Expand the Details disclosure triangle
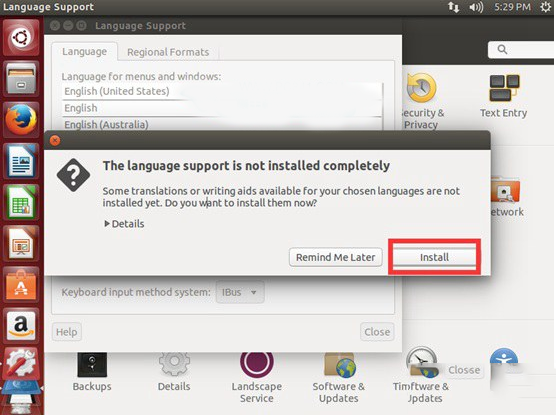The image size is (556, 416). (106, 224)
